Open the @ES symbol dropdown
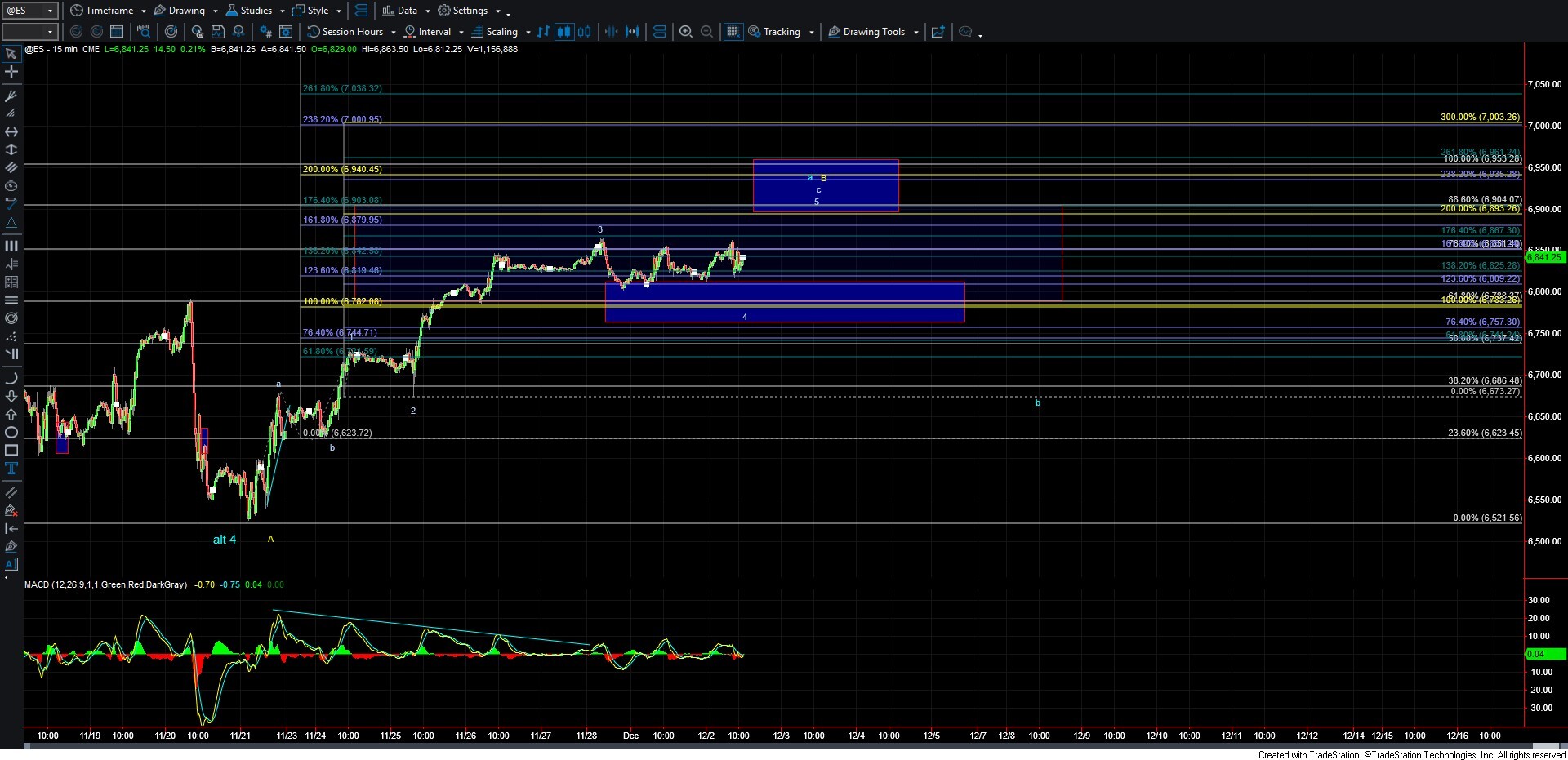1568x760 pixels. click(x=50, y=11)
